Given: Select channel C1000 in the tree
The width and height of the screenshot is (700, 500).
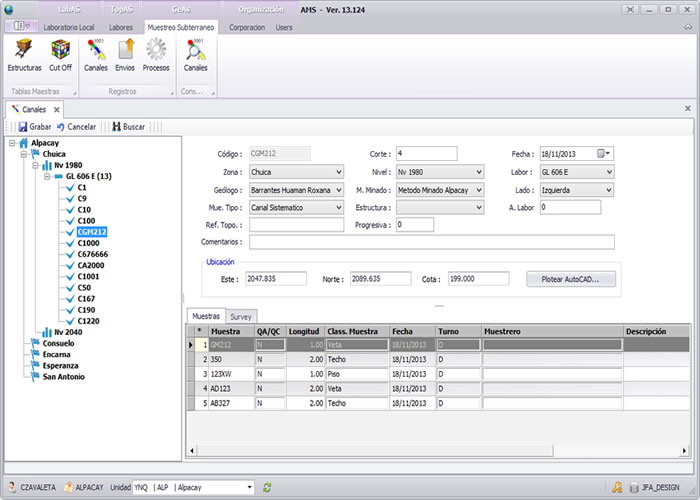Looking at the screenshot, I should 88,243.
